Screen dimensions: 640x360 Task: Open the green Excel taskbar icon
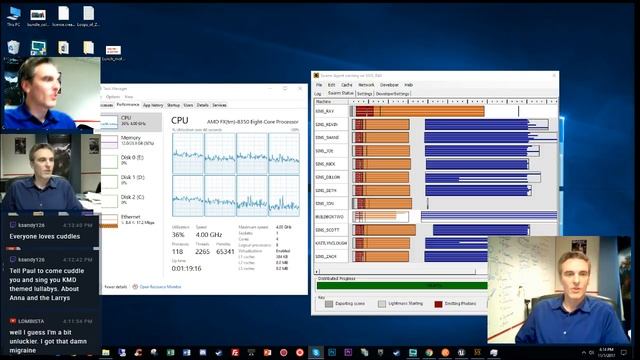[x=171, y=352]
